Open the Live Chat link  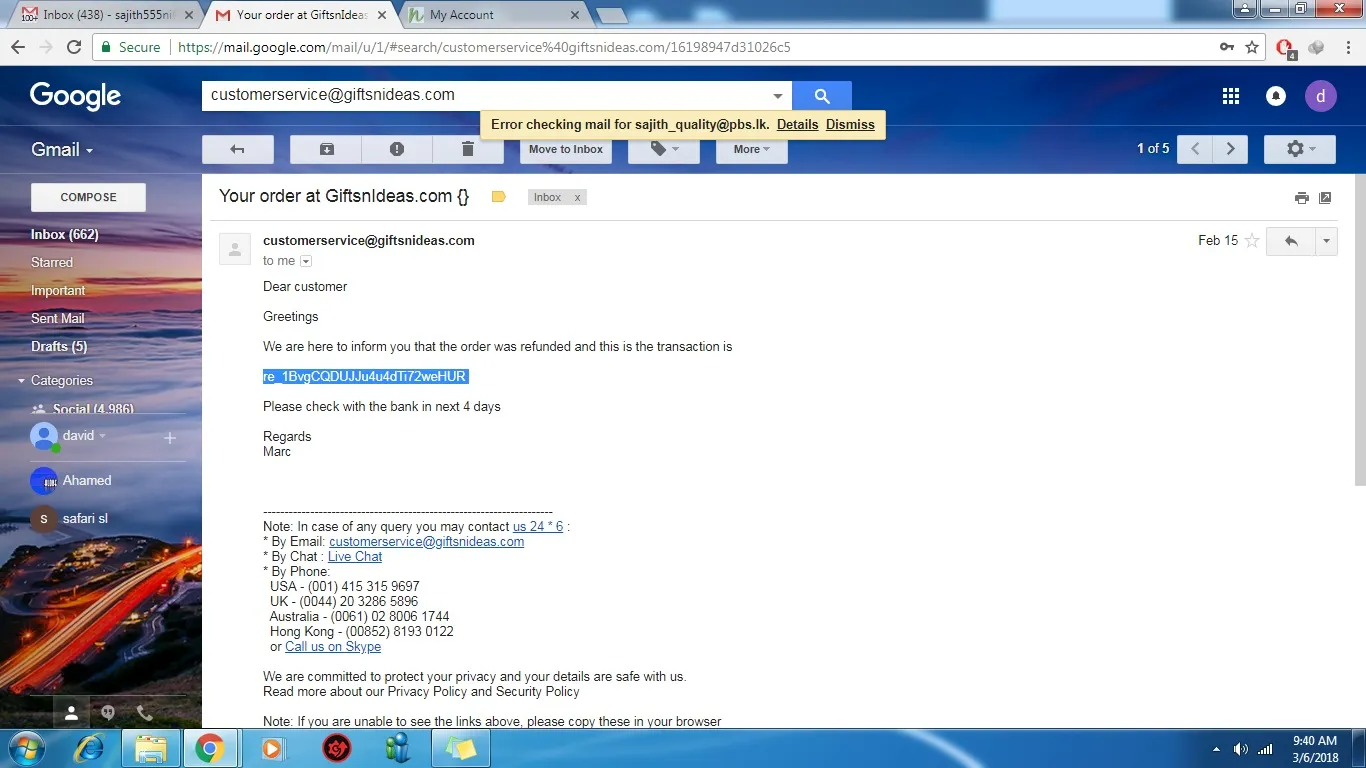(355, 557)
